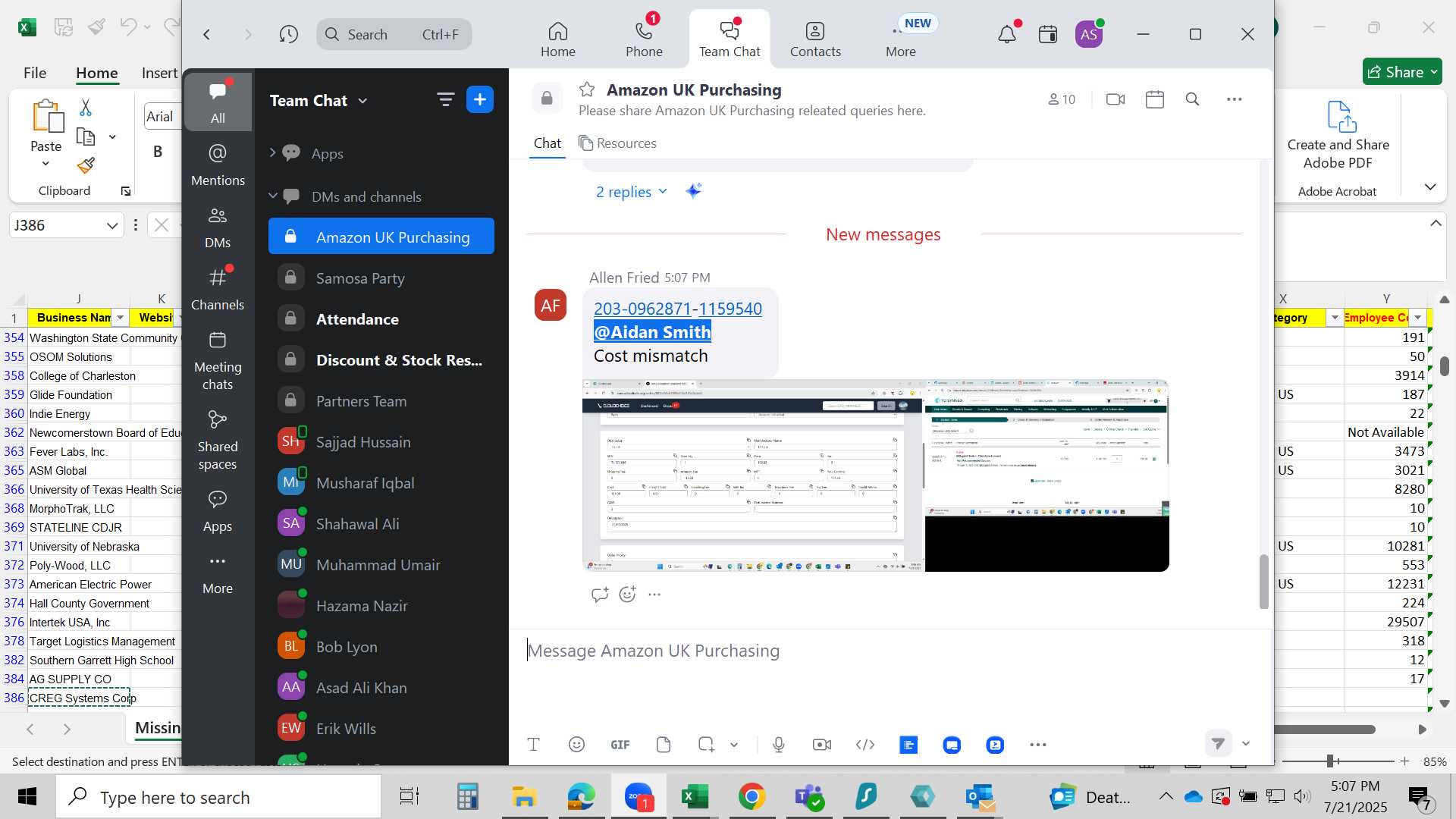Open the Business Name filter dropdown
This screenshot has height=819, width=1456.
[120, 318]
